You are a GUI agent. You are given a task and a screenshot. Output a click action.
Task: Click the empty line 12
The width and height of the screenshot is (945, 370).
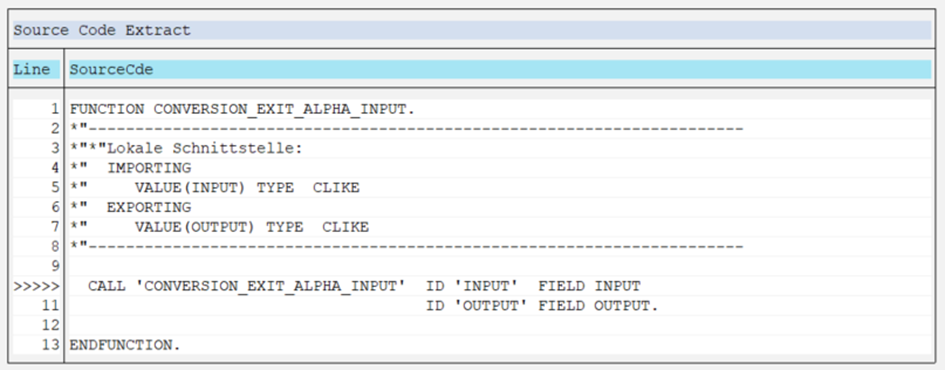500,325
